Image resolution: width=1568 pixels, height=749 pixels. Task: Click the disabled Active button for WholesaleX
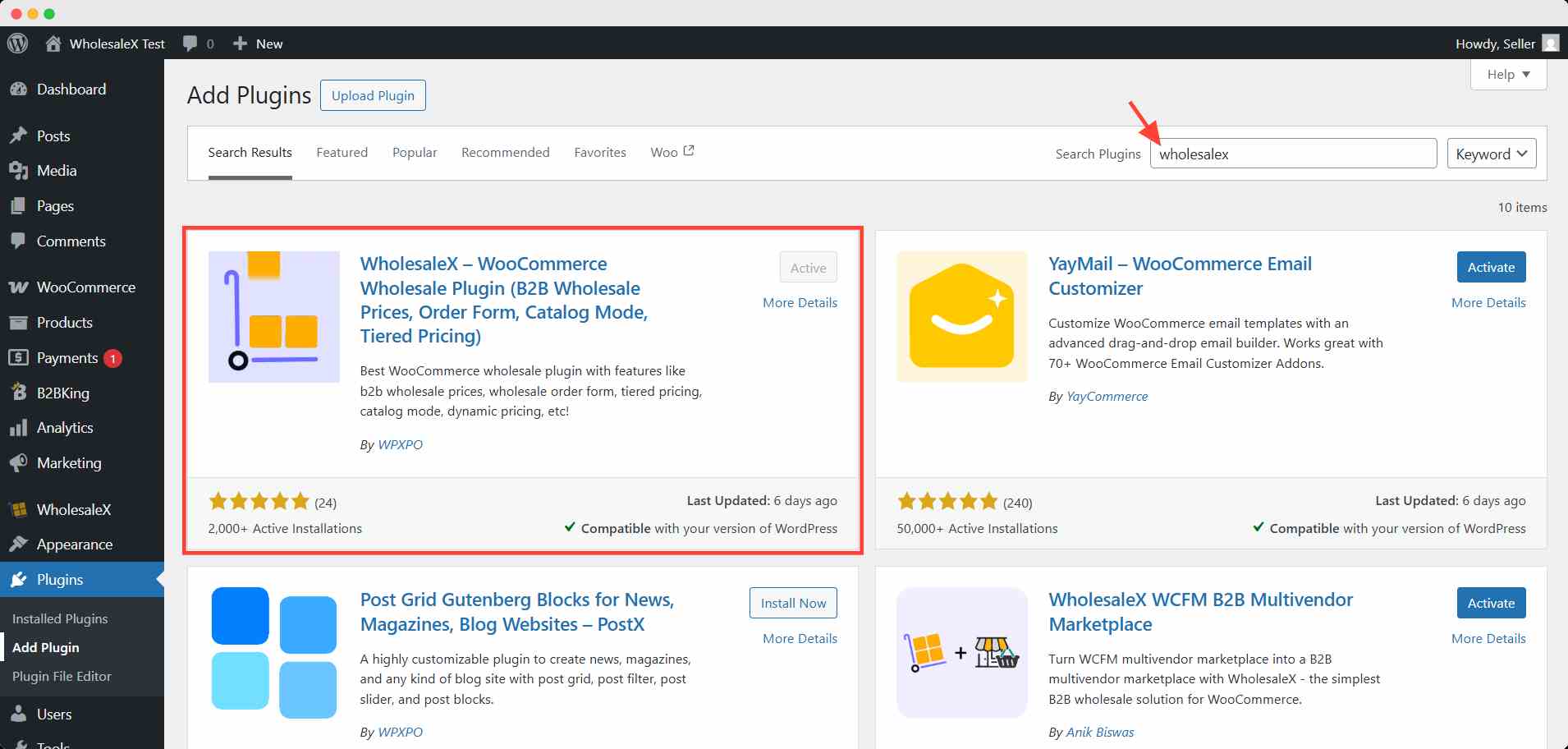pos(808,268)
